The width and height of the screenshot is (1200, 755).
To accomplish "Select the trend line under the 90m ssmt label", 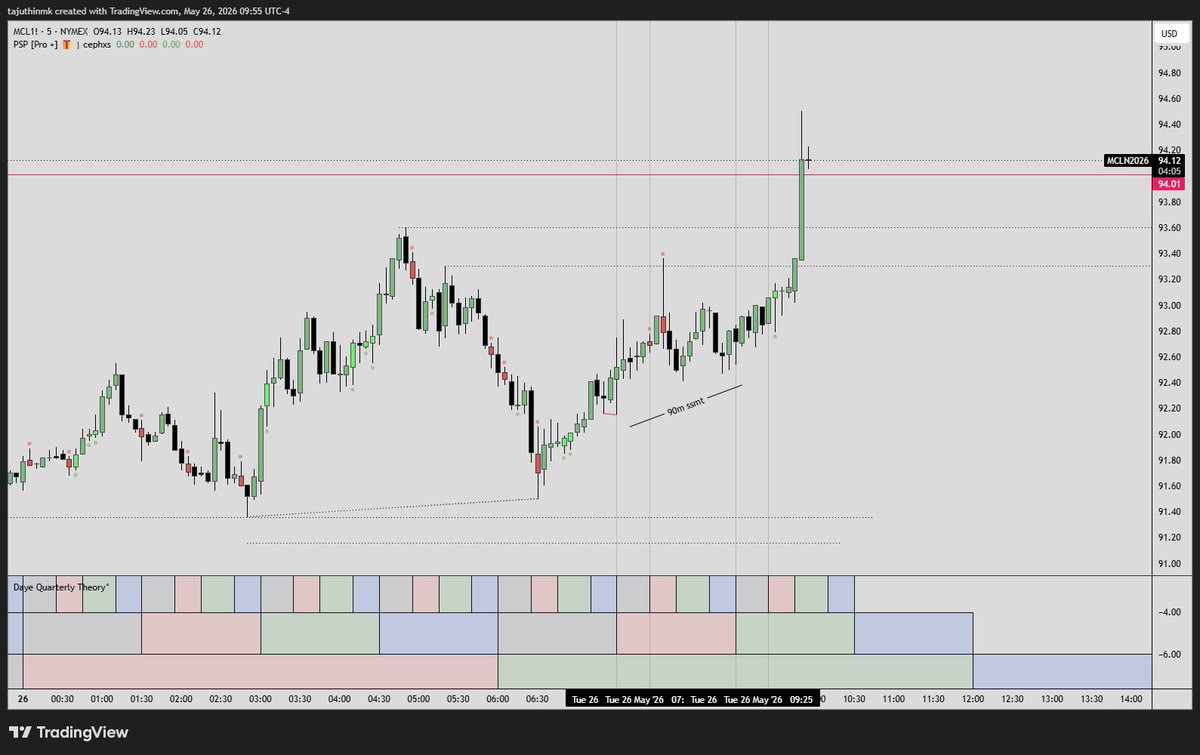I will (686, 406).
